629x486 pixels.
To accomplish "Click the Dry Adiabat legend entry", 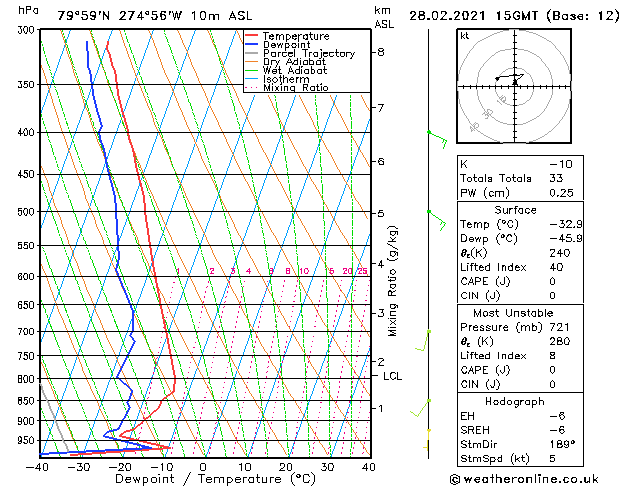I will click(294, 62).
